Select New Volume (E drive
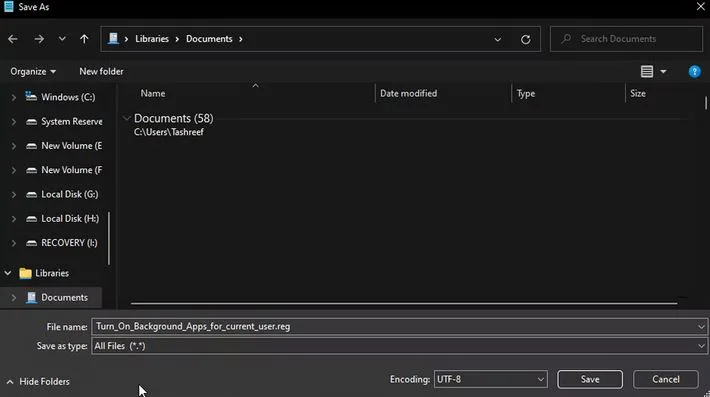This screenshot has height=397, width=710. tap(72, 146)
